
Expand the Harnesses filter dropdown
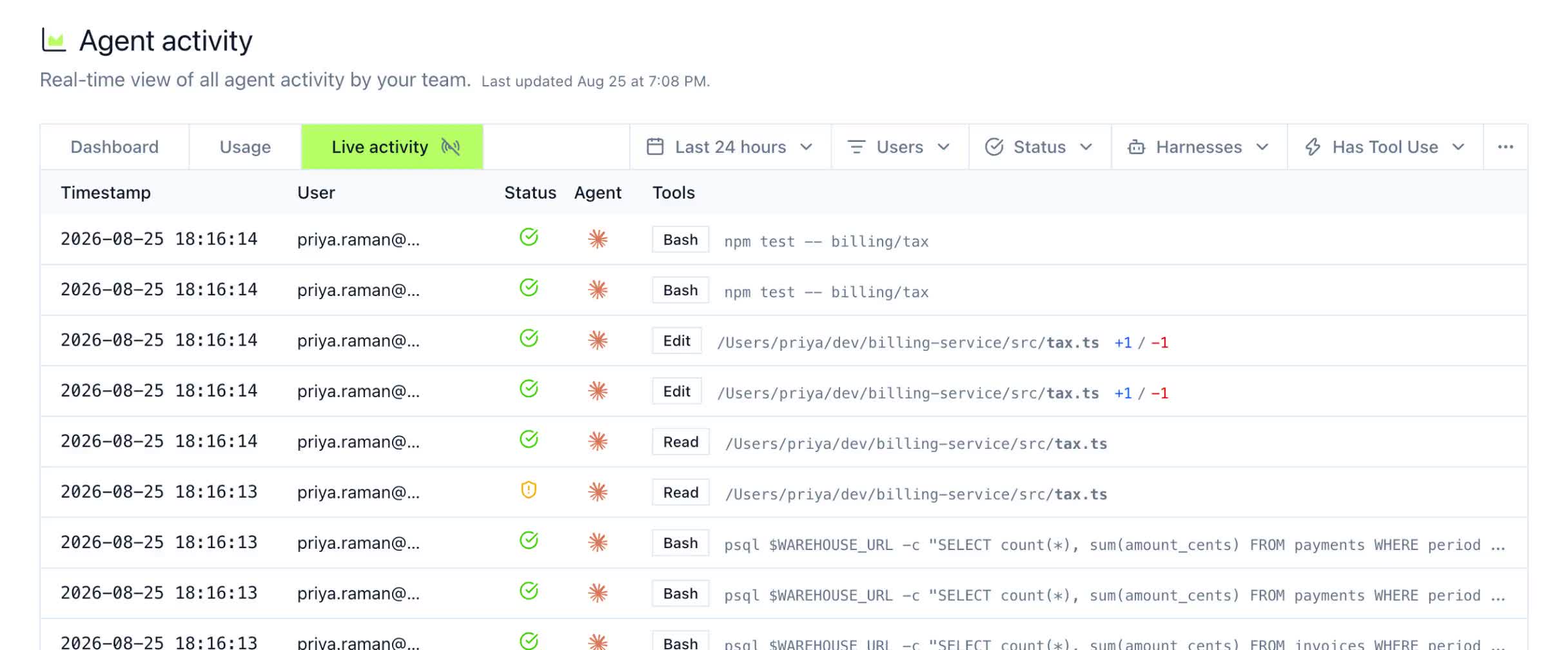[x=1199, y=147]
